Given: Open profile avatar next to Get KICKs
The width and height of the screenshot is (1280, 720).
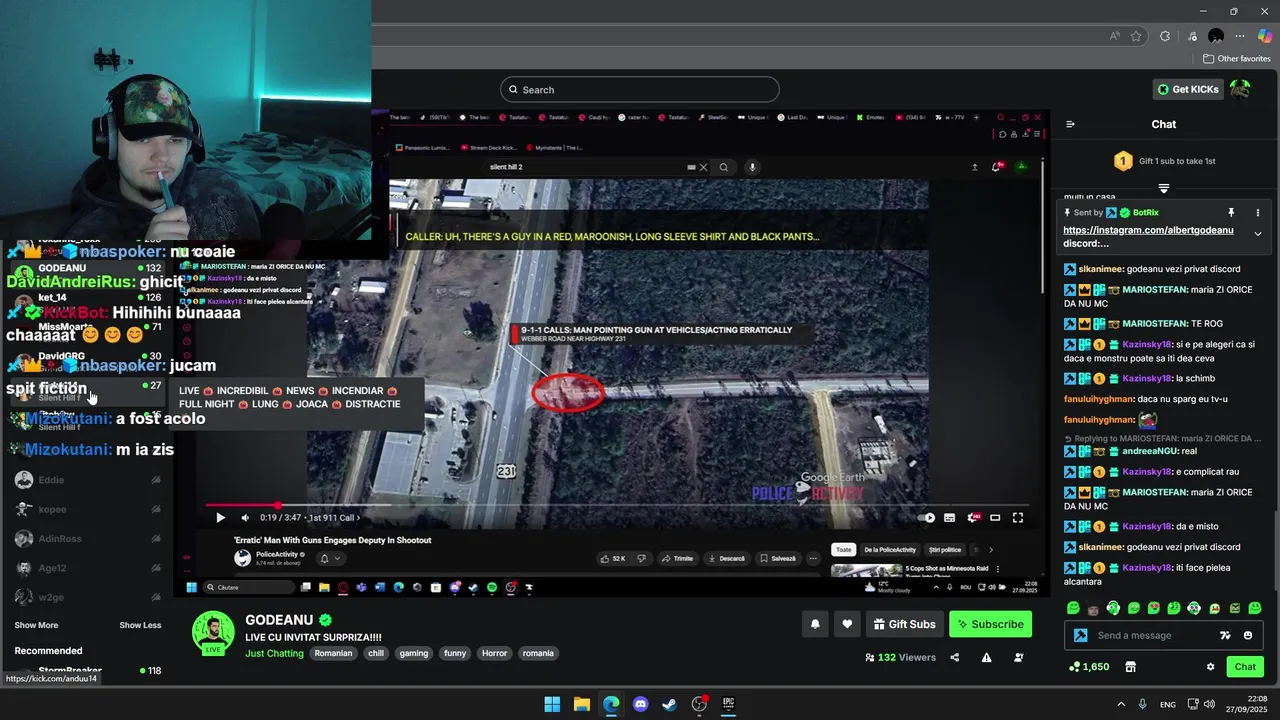Looking at the screenshot, I should (1240, 89).
